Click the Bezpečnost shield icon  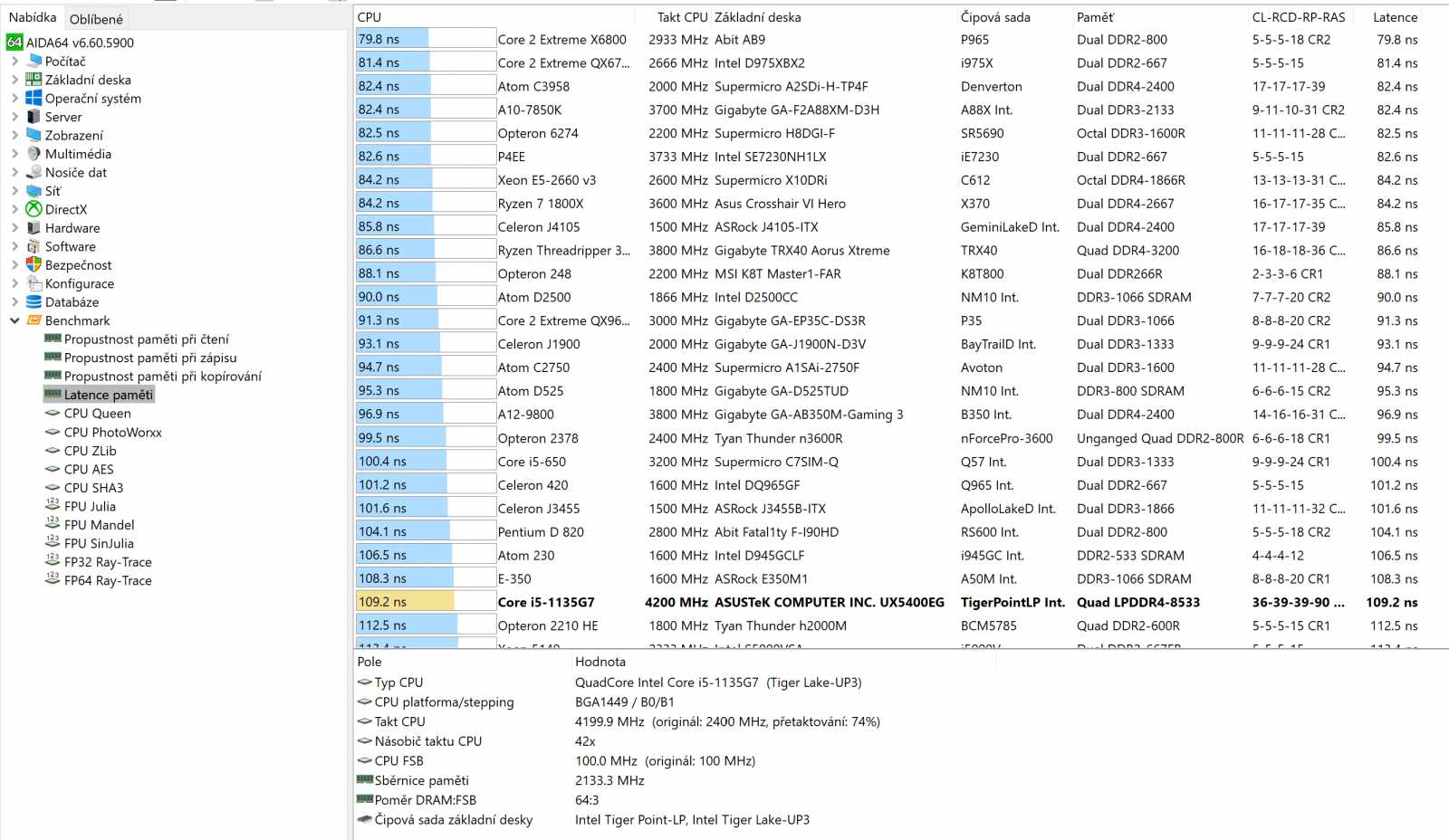(x=34, y=264)
